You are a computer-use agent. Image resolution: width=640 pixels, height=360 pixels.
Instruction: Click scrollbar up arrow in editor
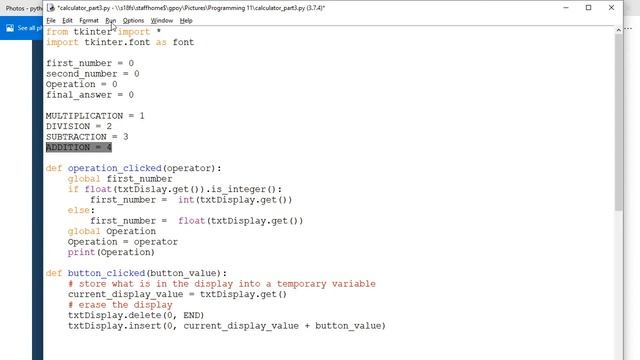pos(618,30)
